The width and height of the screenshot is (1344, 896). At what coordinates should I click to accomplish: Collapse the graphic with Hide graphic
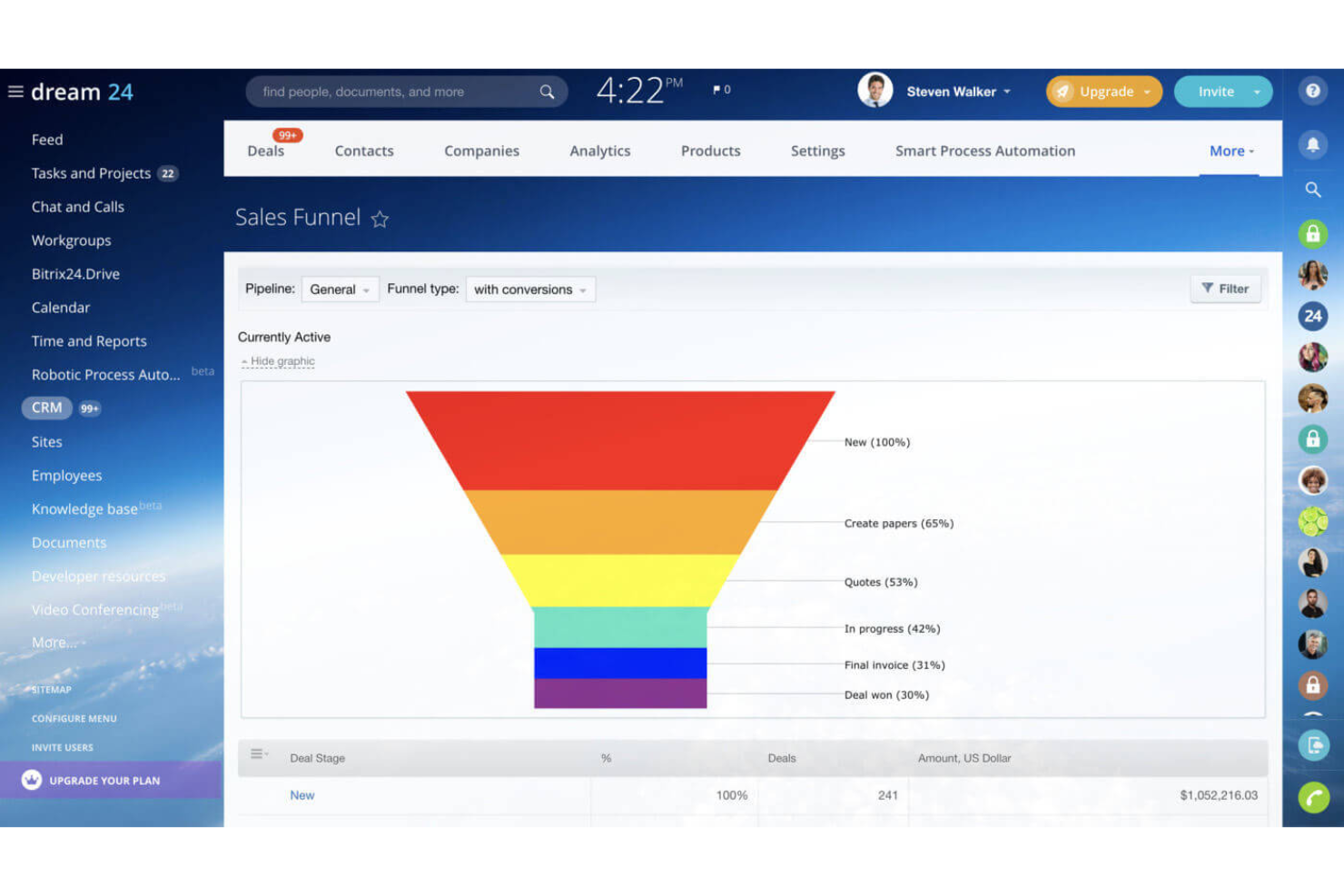(x=279, y=360)
